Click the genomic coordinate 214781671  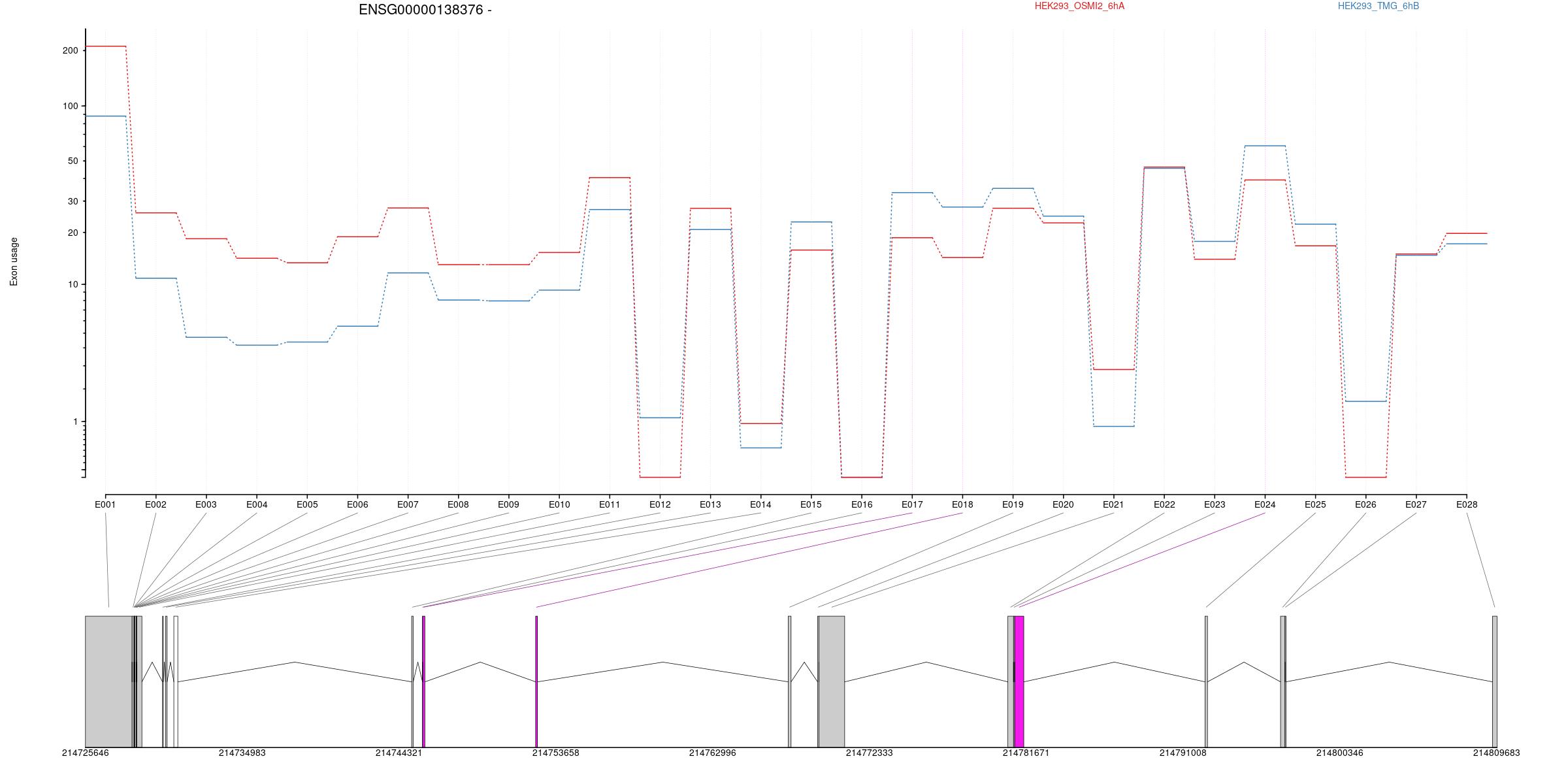point(1026,753)
